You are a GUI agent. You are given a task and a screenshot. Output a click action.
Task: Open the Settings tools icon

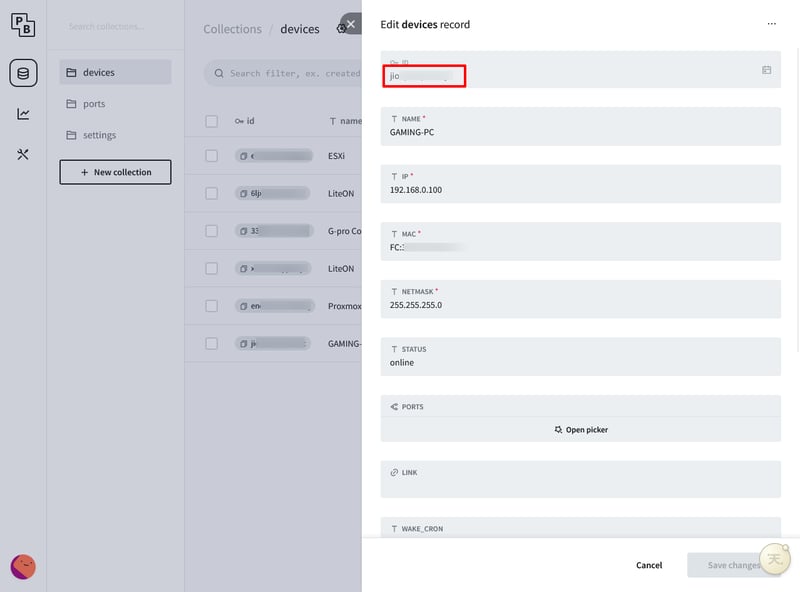click(x=23, y=154)
